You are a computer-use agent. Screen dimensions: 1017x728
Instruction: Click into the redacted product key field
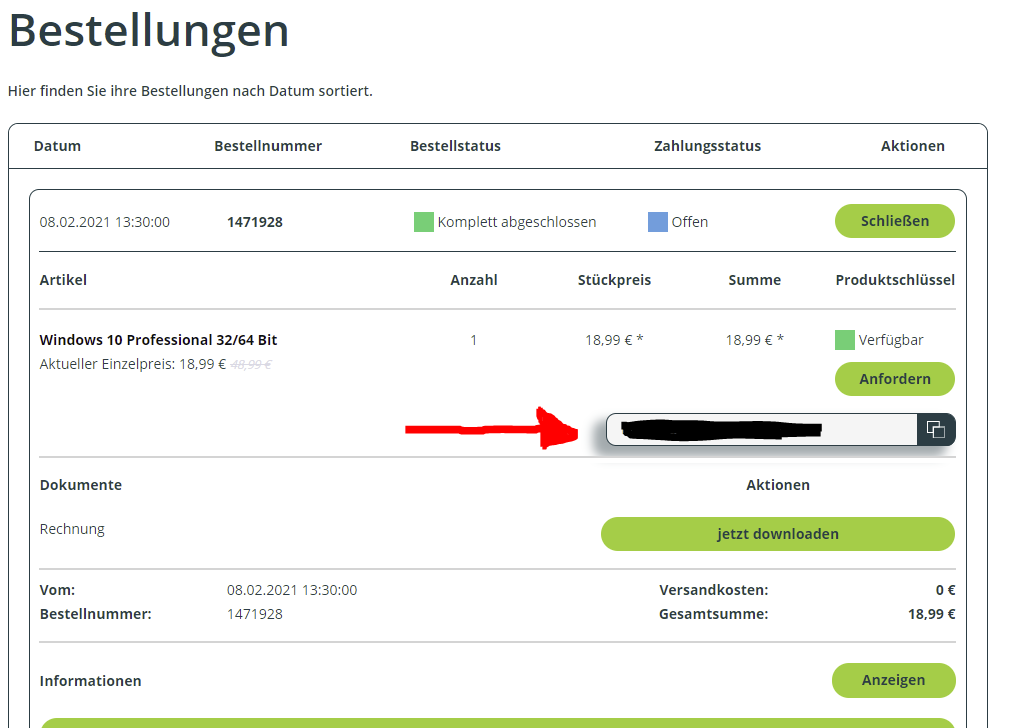point(761,430)
